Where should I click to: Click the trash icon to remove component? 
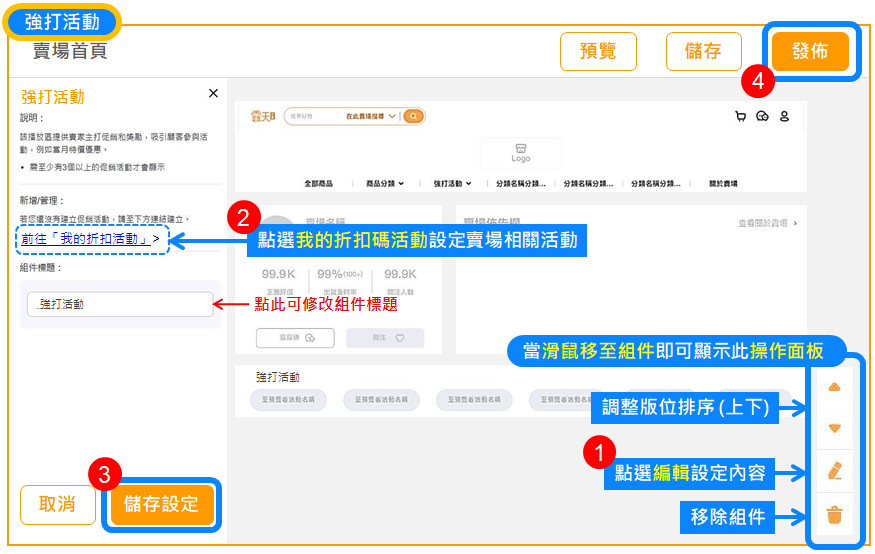(x=835, y=516)
